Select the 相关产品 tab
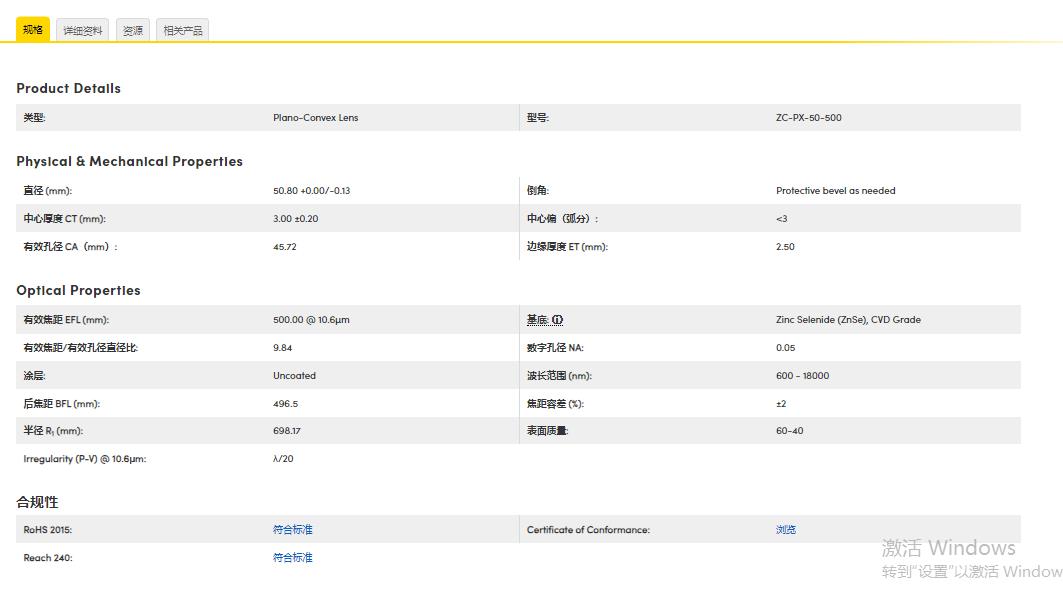 click(181, 30)
